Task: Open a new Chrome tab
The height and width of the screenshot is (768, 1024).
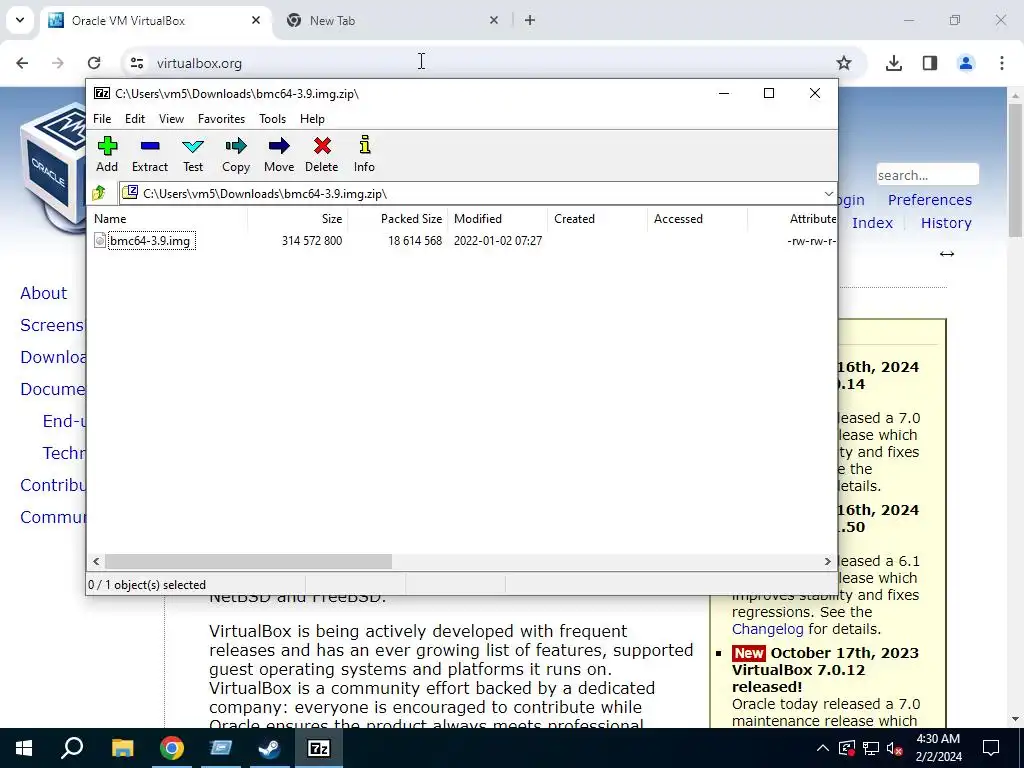Action: tap(530, 20)
